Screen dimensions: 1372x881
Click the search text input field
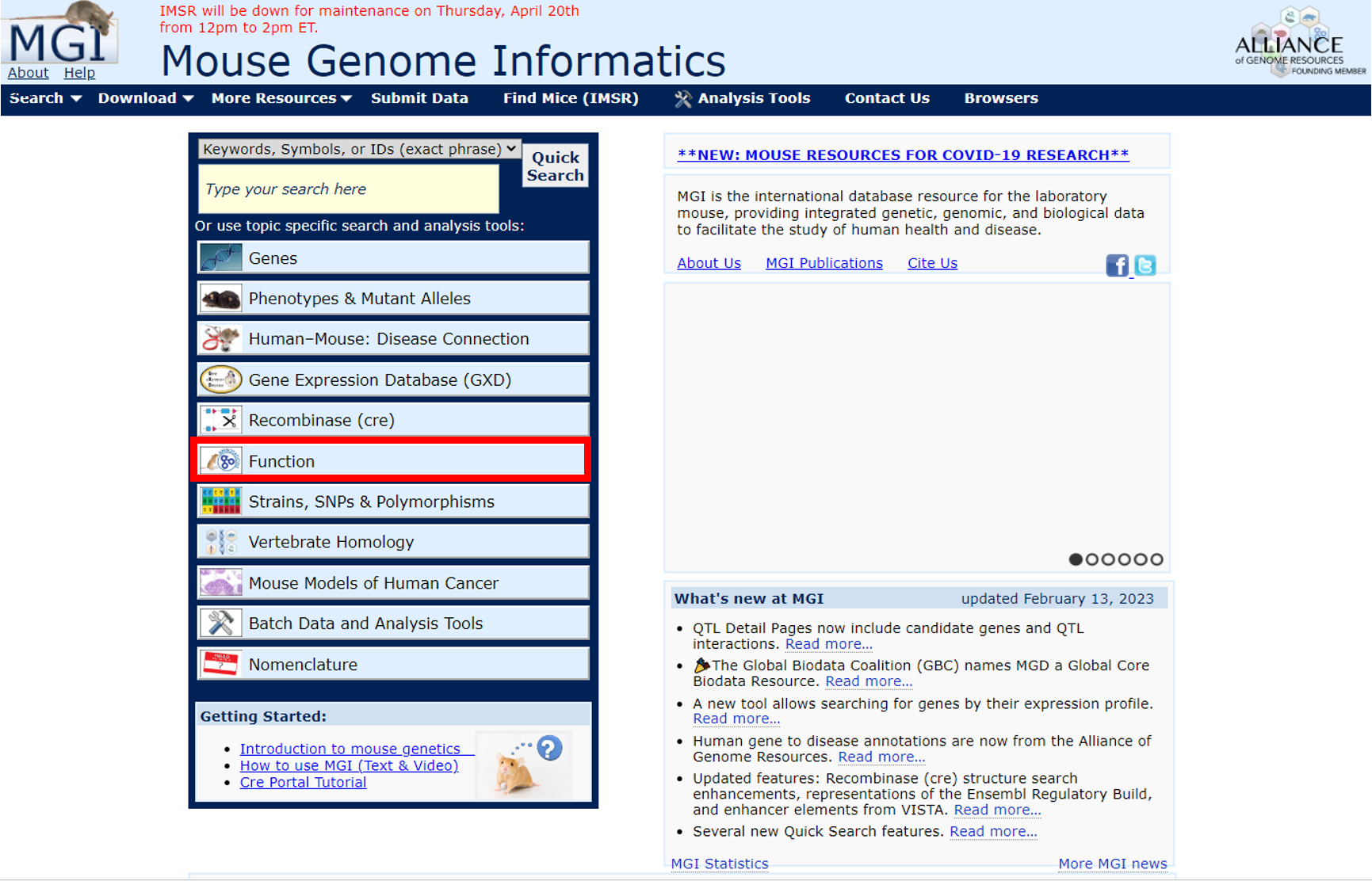coord(348,189)
